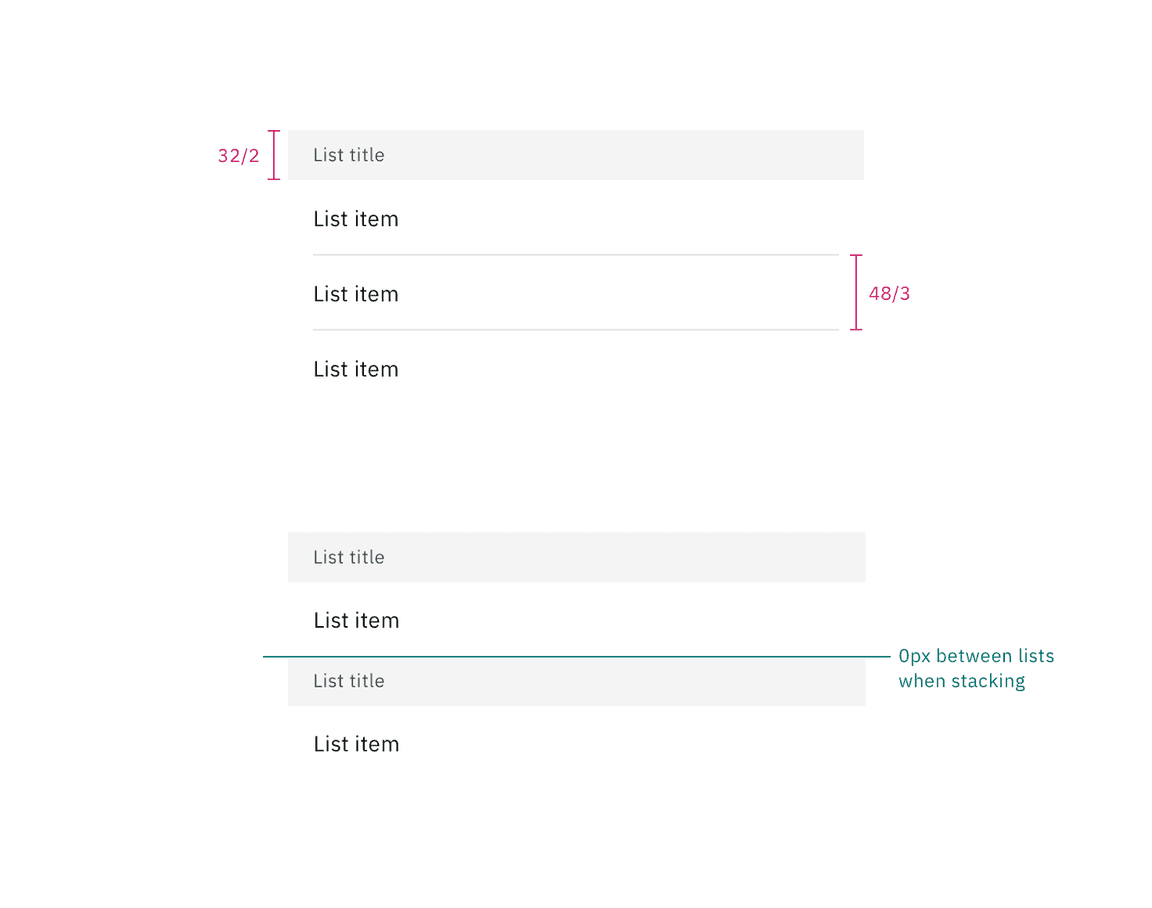1152x908 pixels.
Task: Click the "when stacking" annotation text
Action: pyautogui.click(x=961, y=681)
